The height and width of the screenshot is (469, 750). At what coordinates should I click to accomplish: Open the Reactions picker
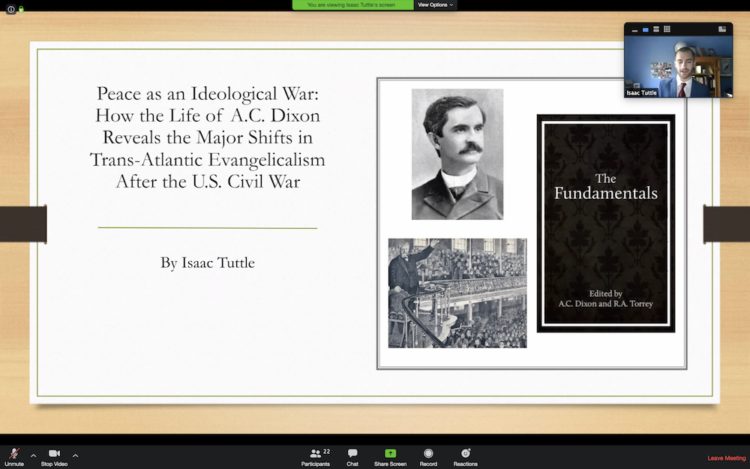click(465, 455)
